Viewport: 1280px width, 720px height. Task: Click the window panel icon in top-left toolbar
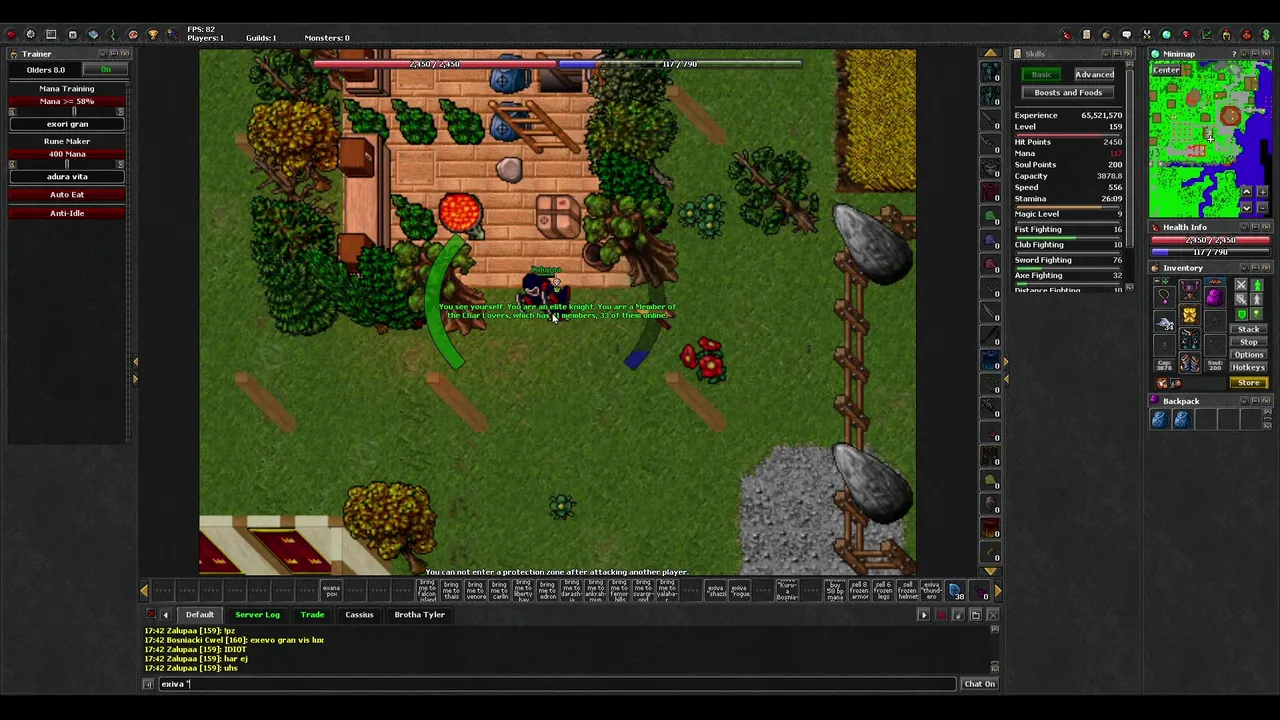(51, 34)
